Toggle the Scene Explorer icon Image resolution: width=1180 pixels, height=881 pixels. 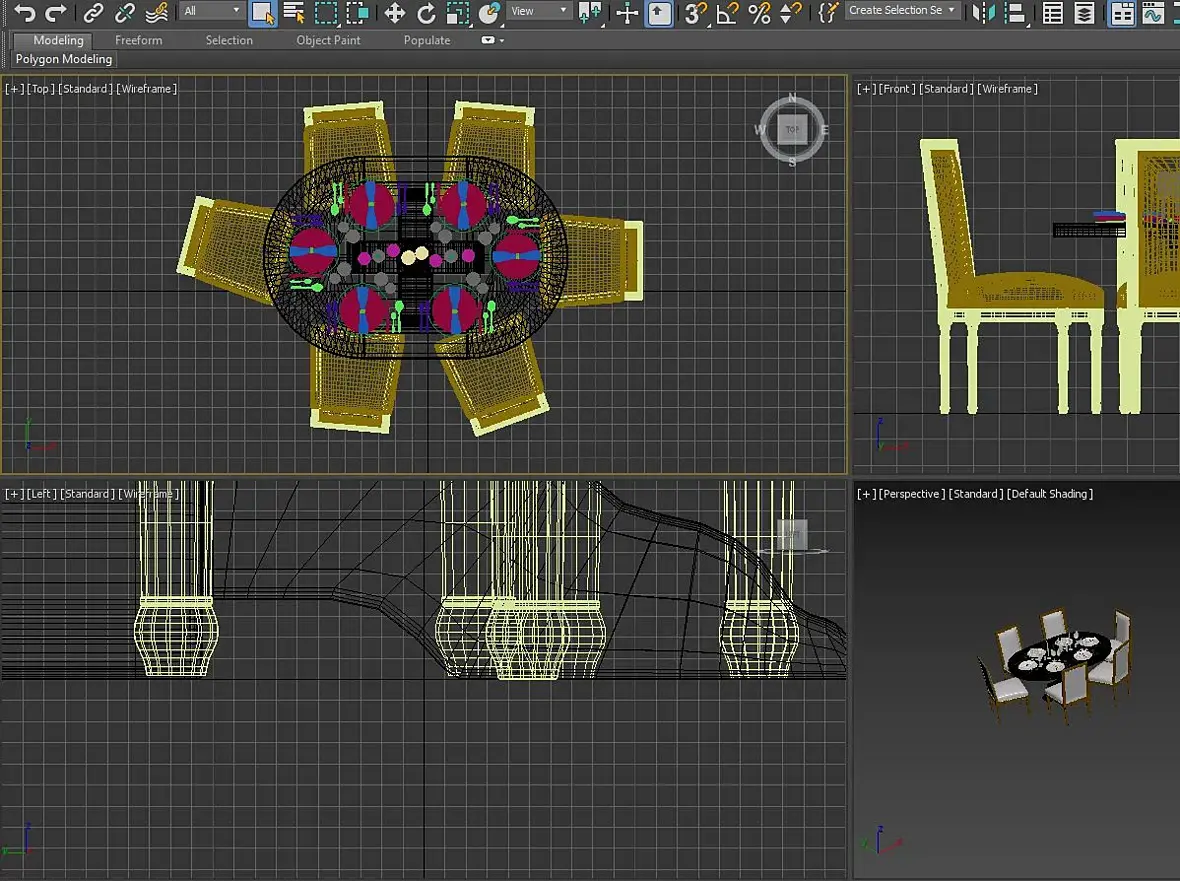1053,12
